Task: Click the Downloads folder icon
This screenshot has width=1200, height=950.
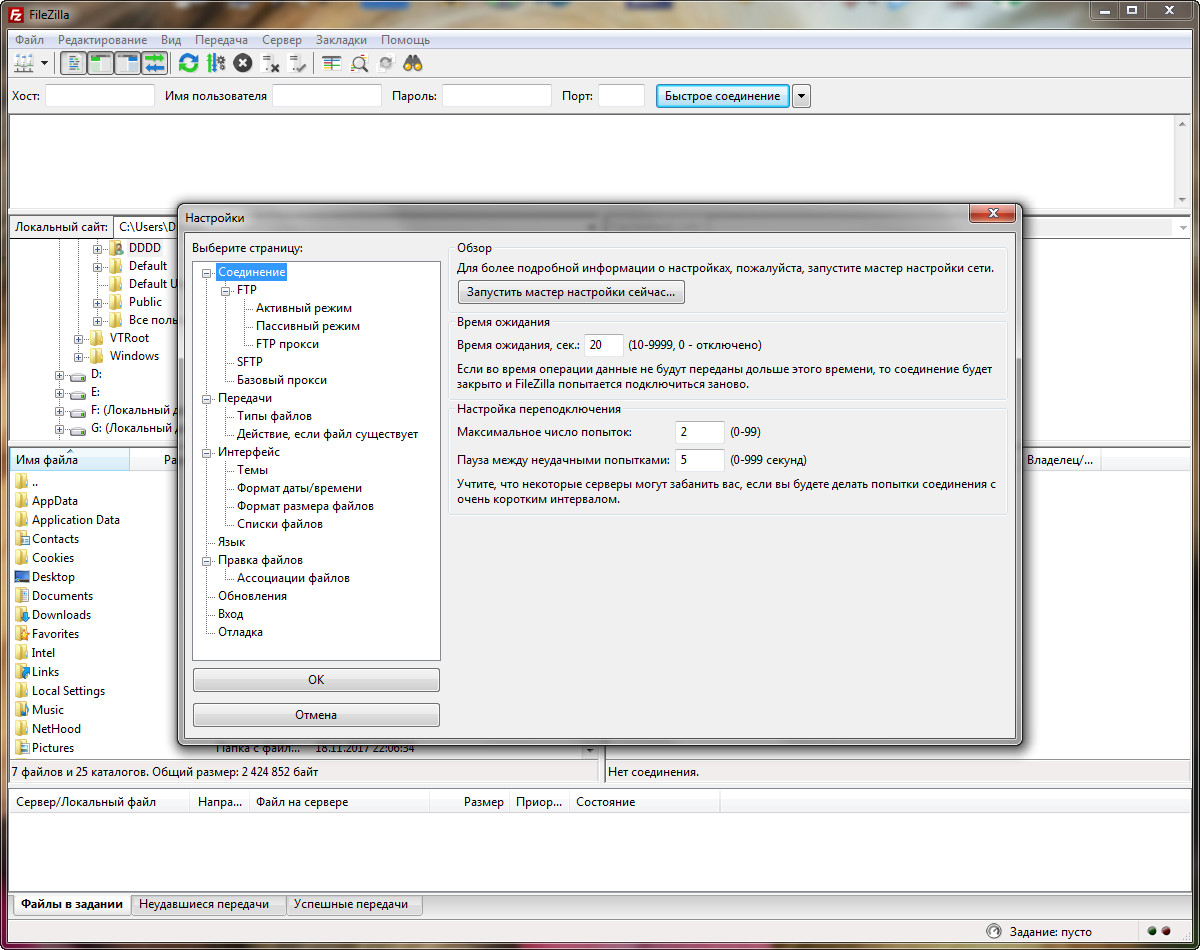Action: 22,615
